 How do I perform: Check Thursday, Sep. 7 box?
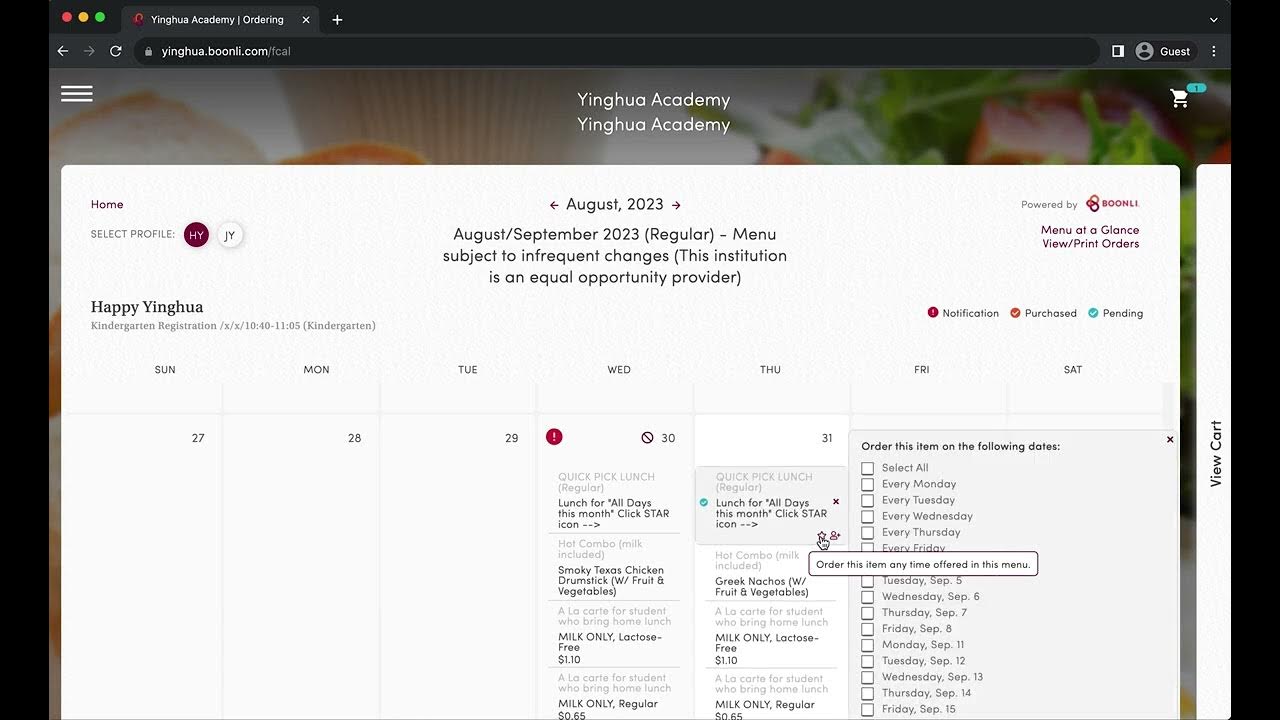pyautogui.click(x=867, y=613)
